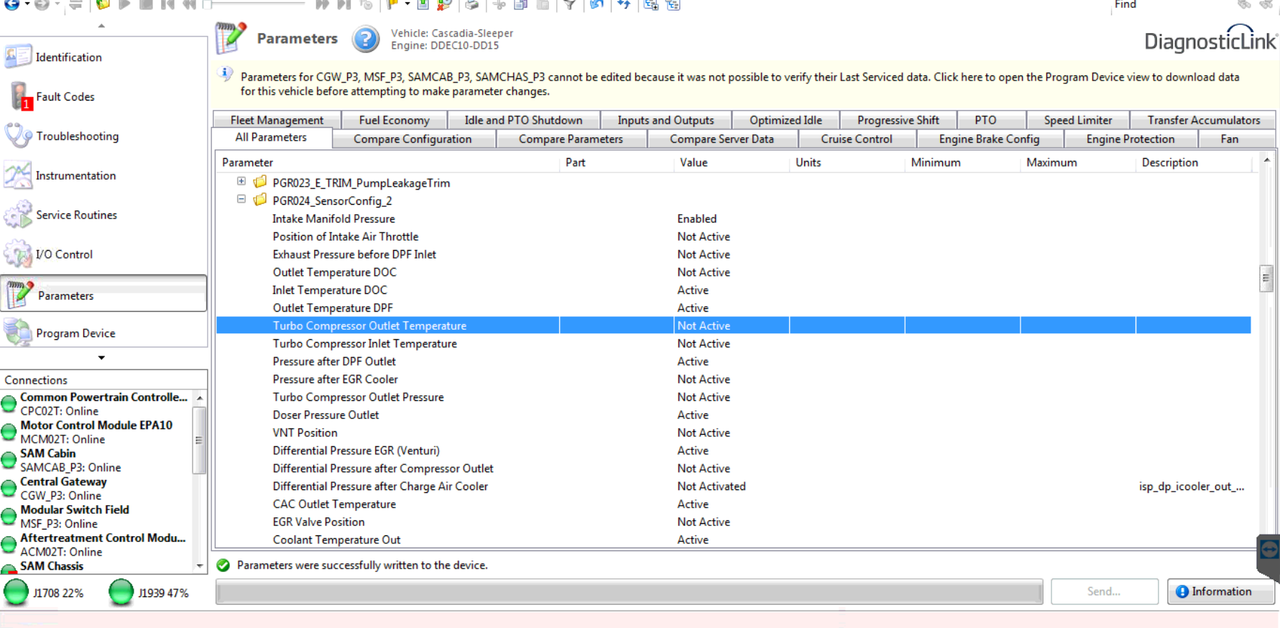Click the isp_dp_icooler_out description cell

tap(1193, 486)
